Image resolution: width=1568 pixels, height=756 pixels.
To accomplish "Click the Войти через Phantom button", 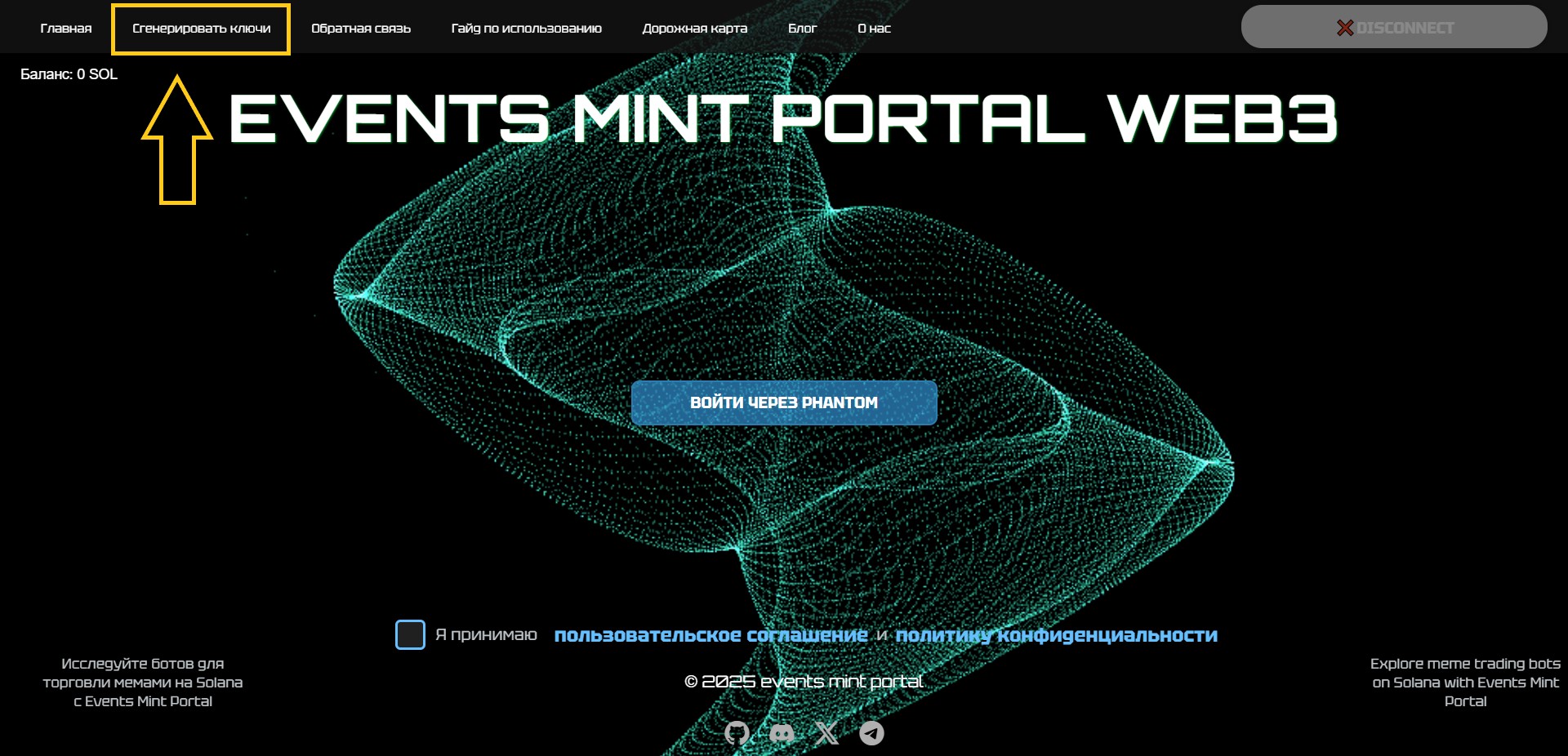I will point(784,402).
